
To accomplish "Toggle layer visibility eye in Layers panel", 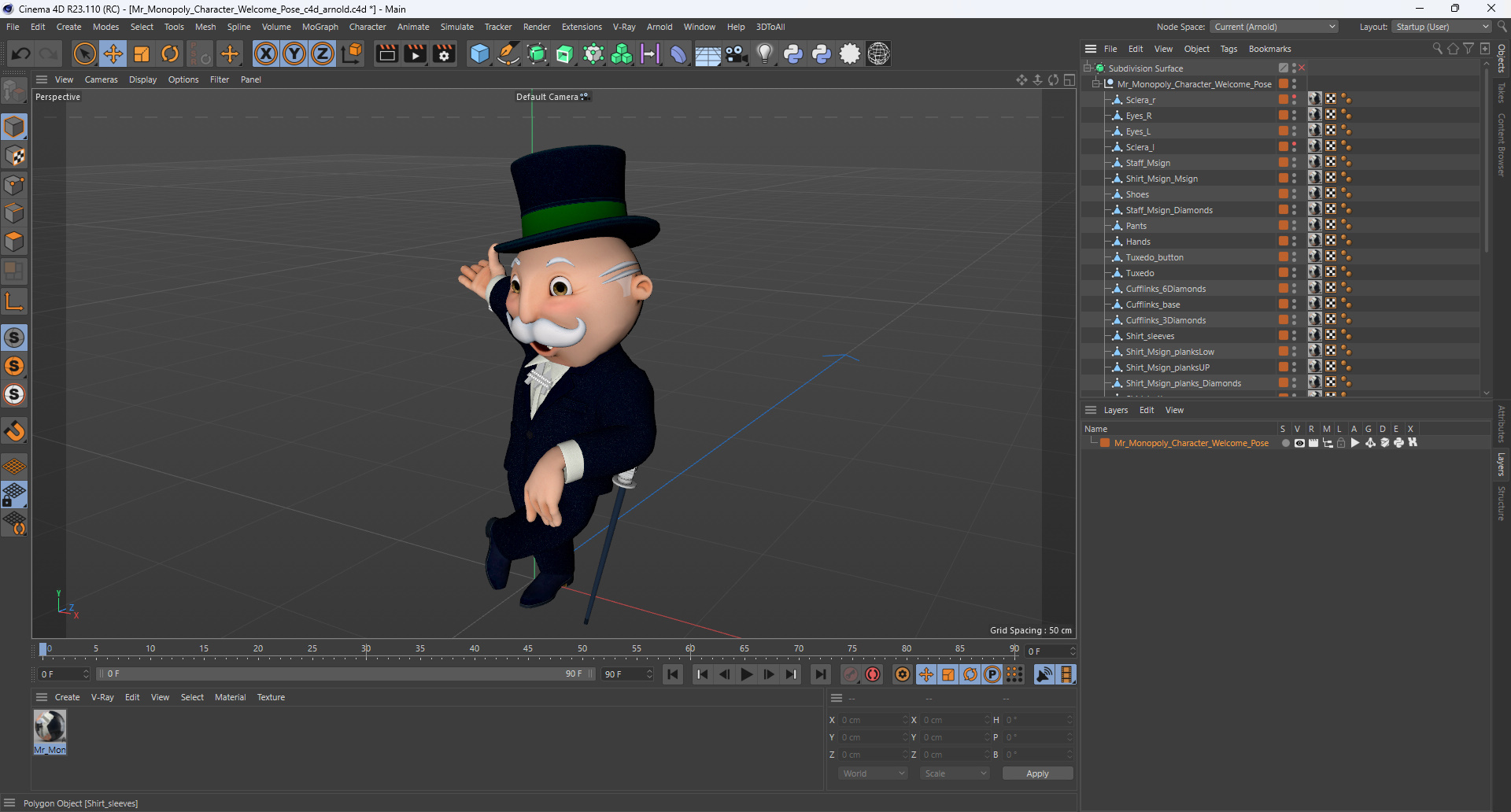I will [x=1299, y=443].
